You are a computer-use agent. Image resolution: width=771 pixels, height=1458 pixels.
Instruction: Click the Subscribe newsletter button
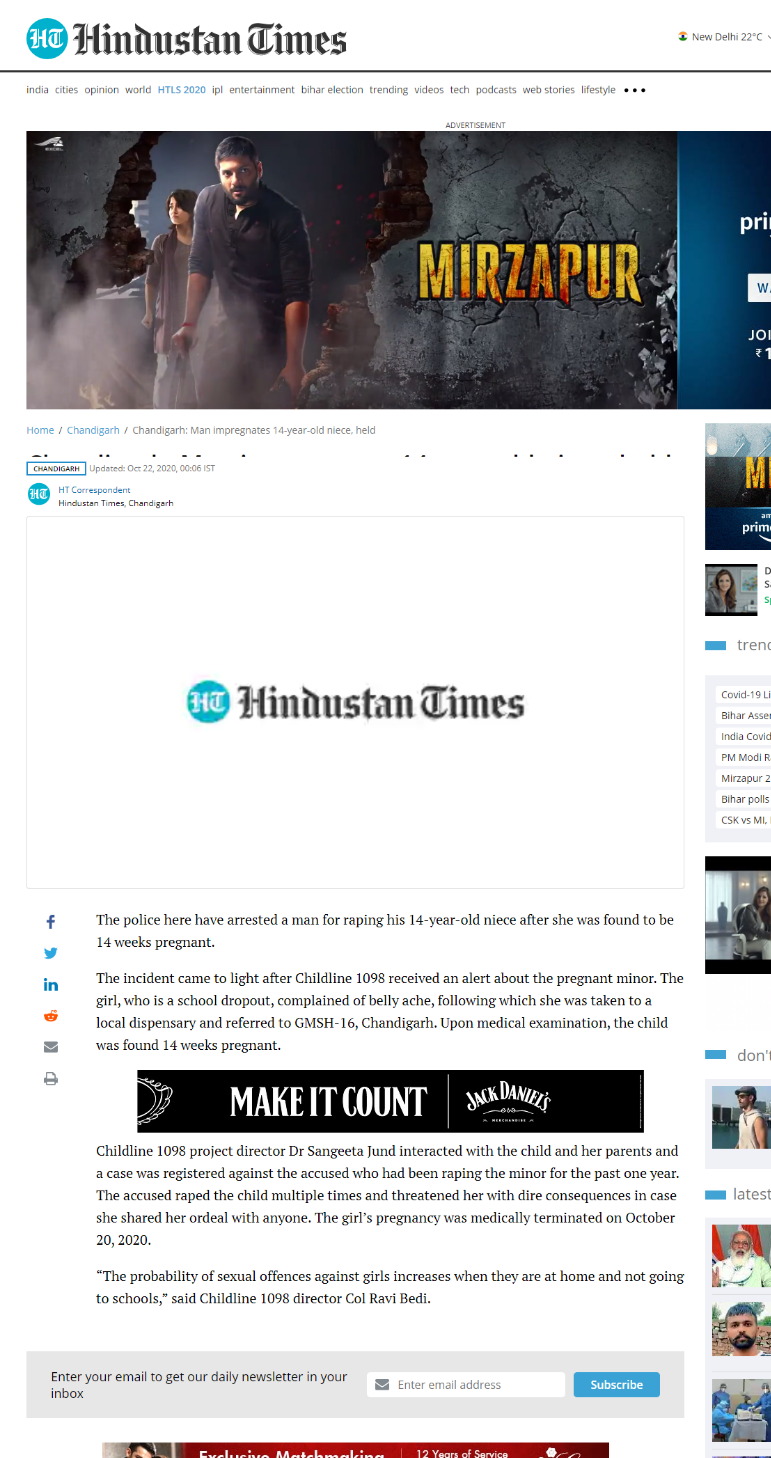pyautogui.click(x=617, y=1385)
